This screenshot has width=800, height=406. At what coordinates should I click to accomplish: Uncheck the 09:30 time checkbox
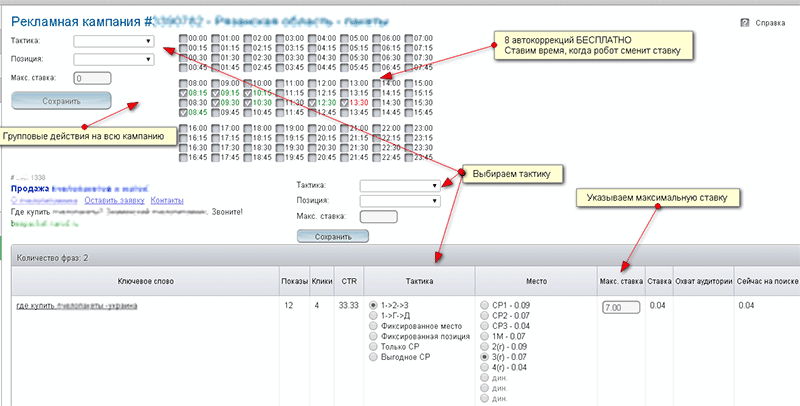click(215, 103)
